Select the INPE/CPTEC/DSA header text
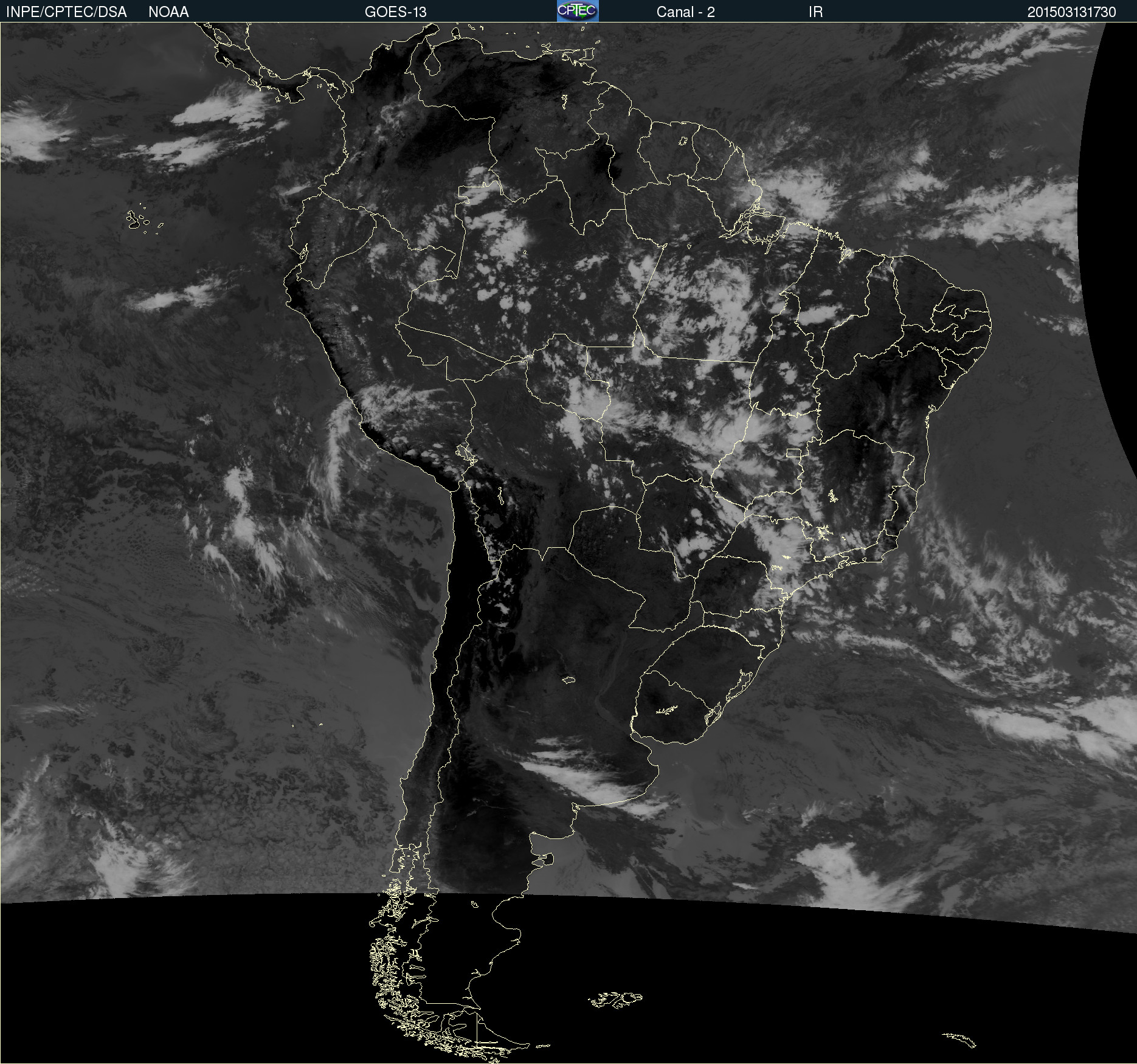Image resolution: width=1137 pixels, height=1064 pixels. click(x=66, y=12)
